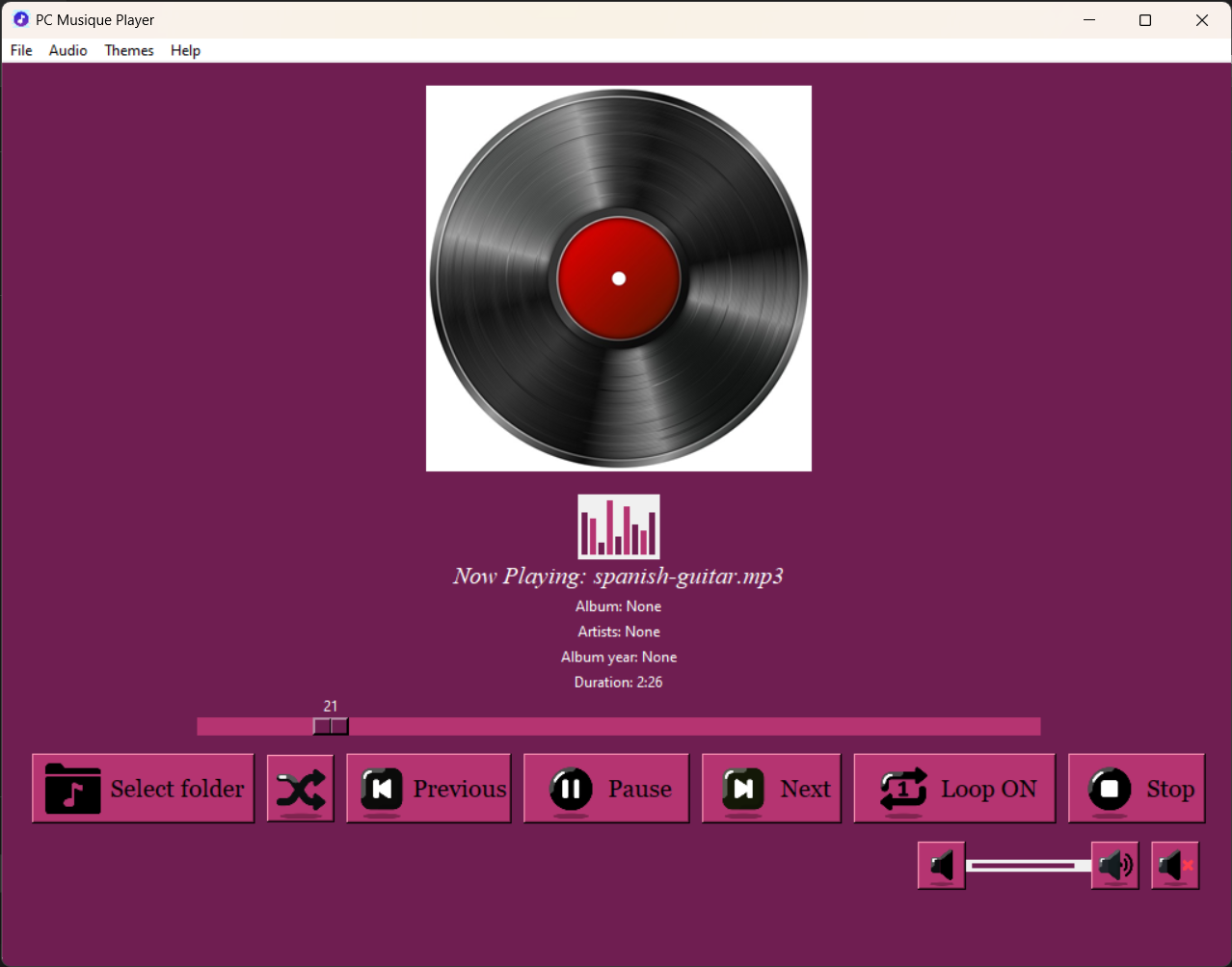Click the Duration: 2:26 label

tap(619, 682)
